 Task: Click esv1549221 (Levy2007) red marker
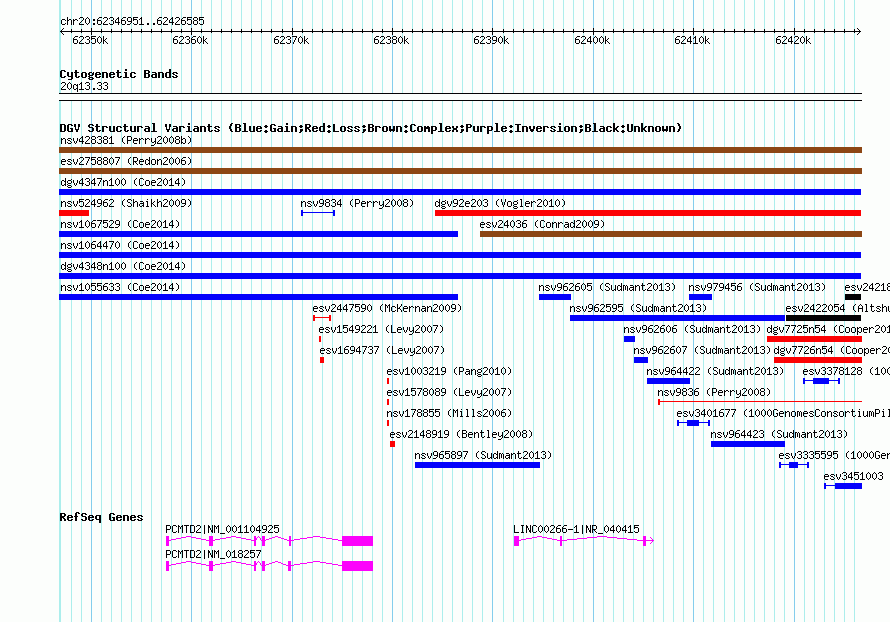point(320,339)
